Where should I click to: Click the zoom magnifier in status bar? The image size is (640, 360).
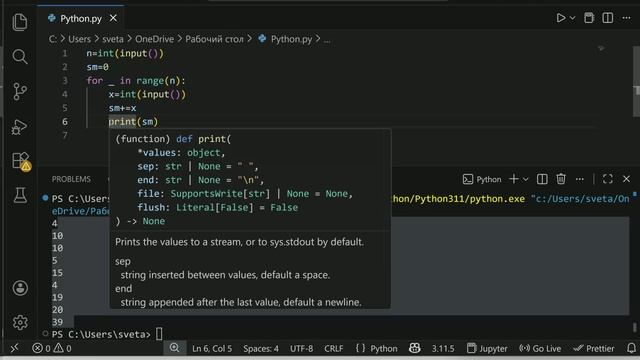(175, 348)
